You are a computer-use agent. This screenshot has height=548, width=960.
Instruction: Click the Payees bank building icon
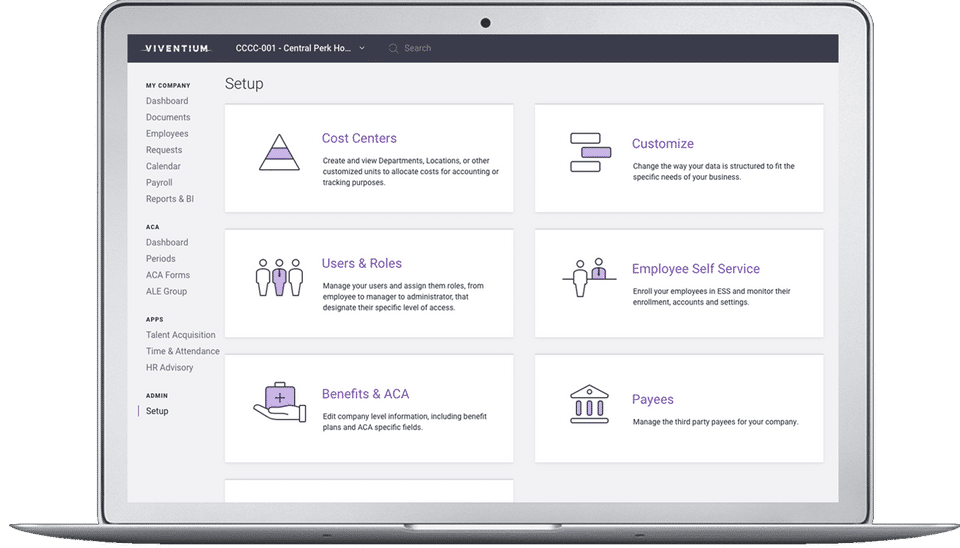coord(589,404)
